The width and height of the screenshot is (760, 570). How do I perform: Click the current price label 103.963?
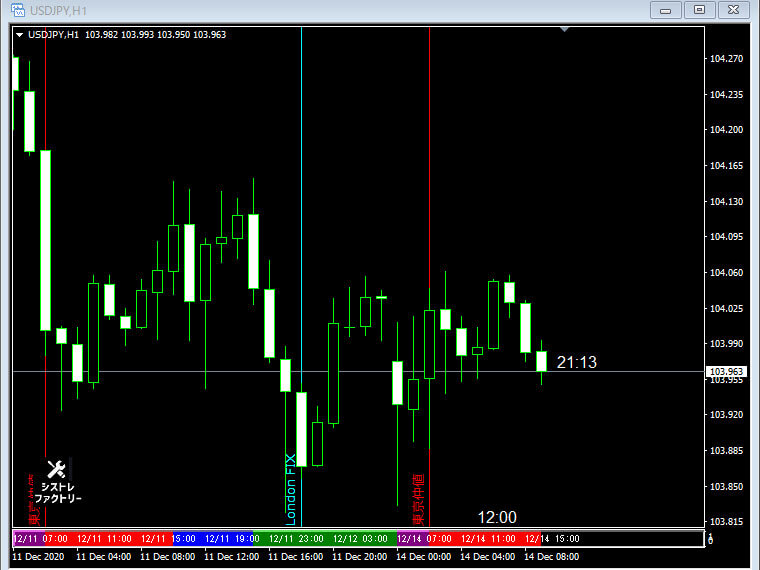pos(726,372)
